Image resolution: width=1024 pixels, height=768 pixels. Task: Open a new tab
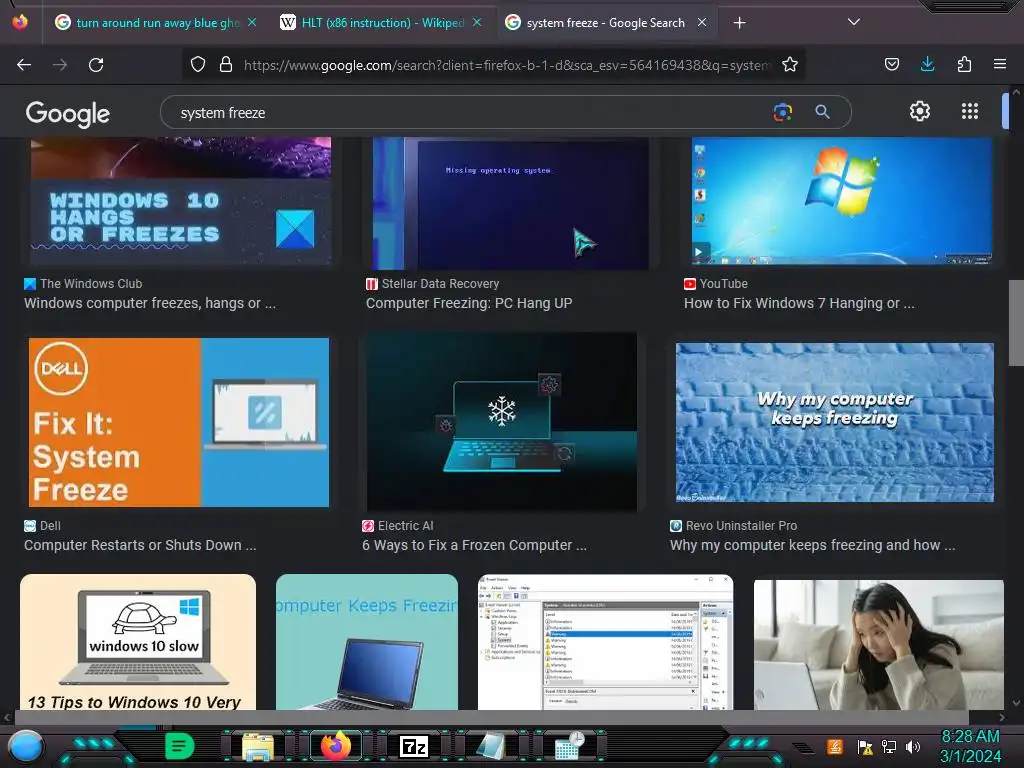pyautogui.click(x=739, y=23)
